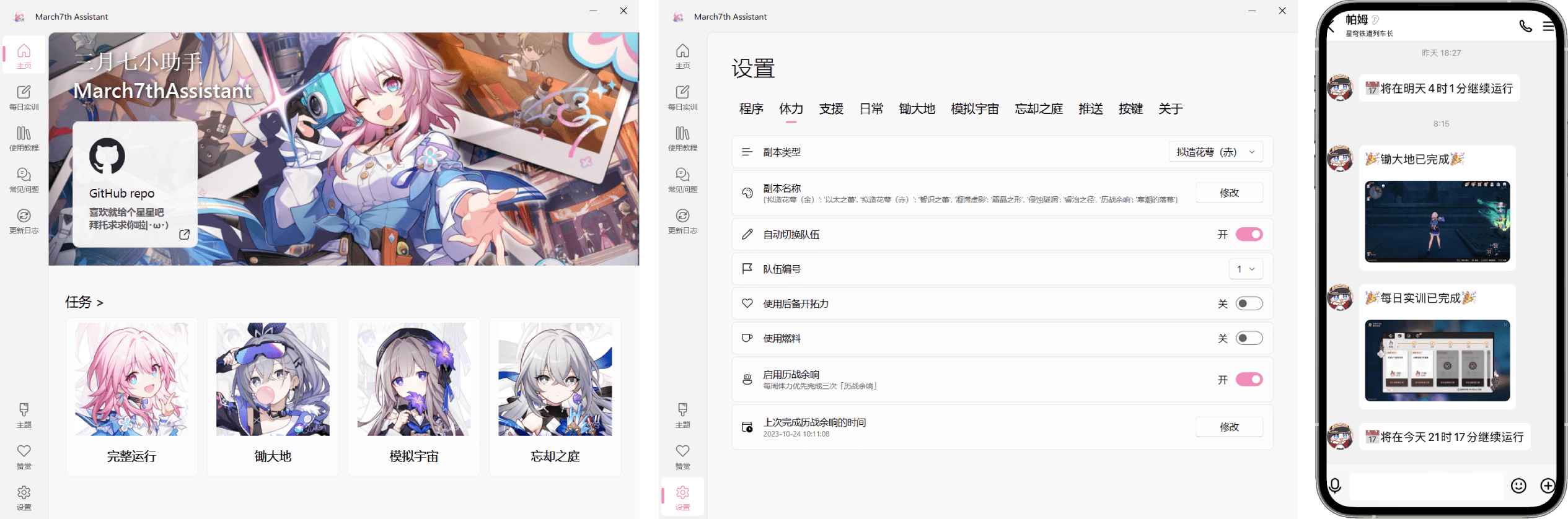
Task: Click the emoji smiley icon in chat
Action: [1518, 486]
